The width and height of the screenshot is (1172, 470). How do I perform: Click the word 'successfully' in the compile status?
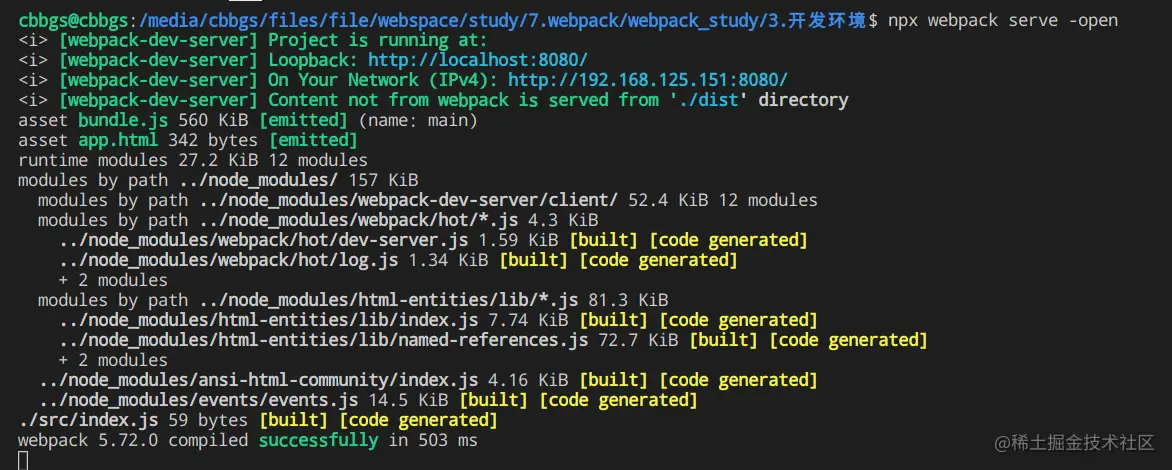pos(318,440)
